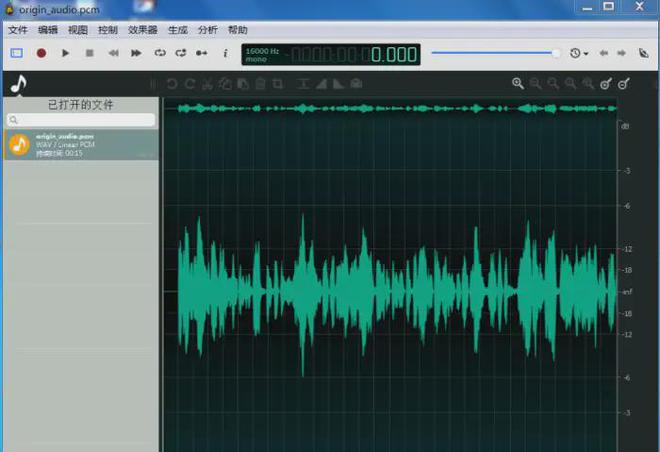The image size is (660, 452).
Task: Apply fade in effect icon
Action: coord(321,84)
